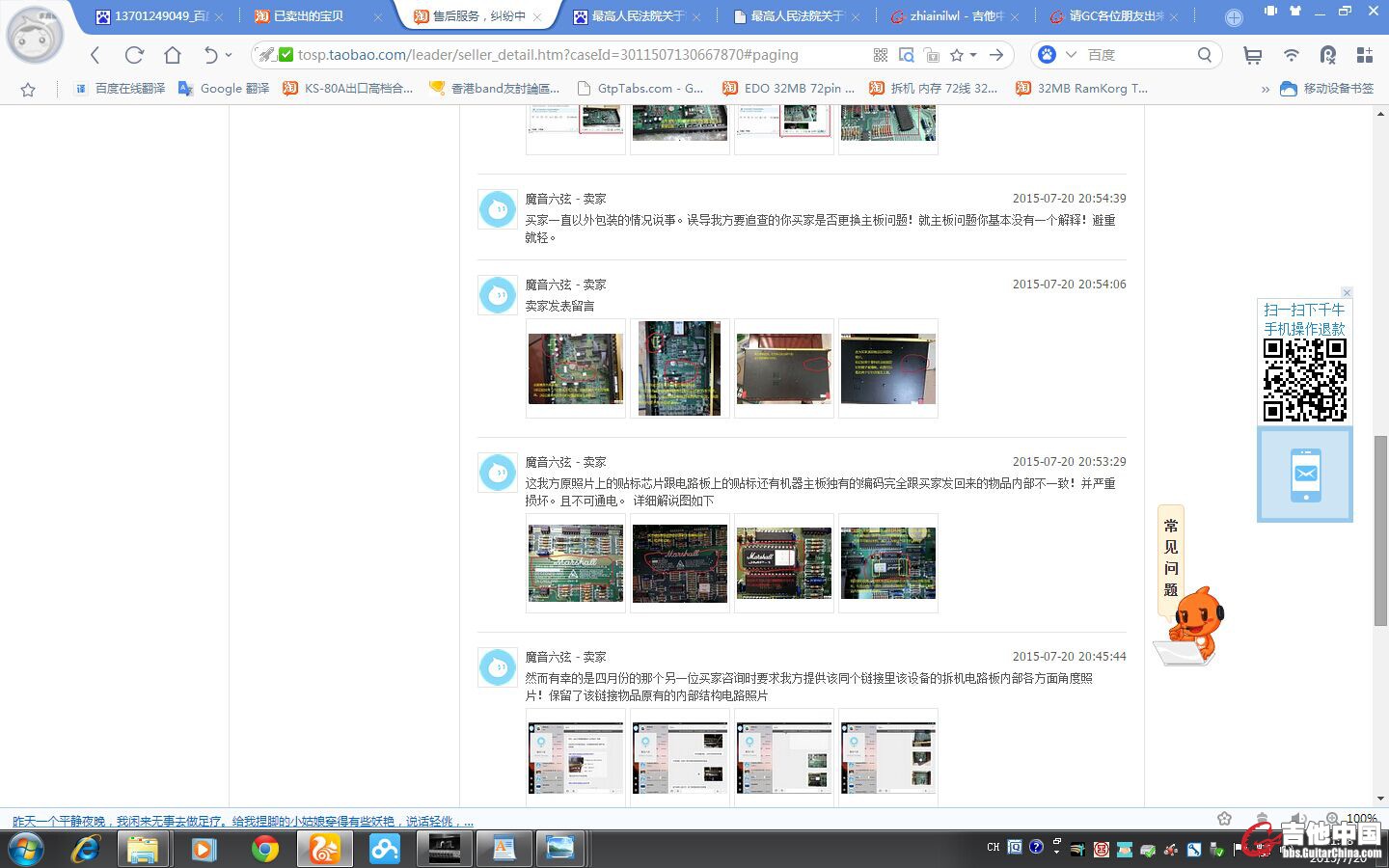Click the browser back arrow
1389x868 pixels.
click(95, 55)
